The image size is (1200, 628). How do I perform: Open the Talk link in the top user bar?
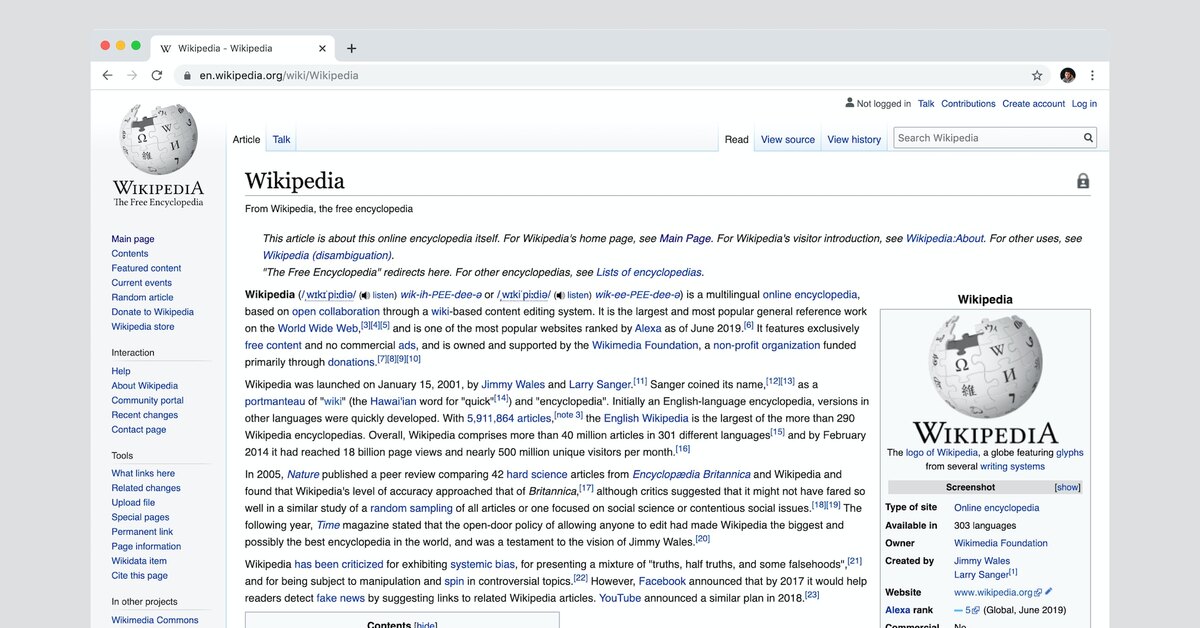coord(926,104)
